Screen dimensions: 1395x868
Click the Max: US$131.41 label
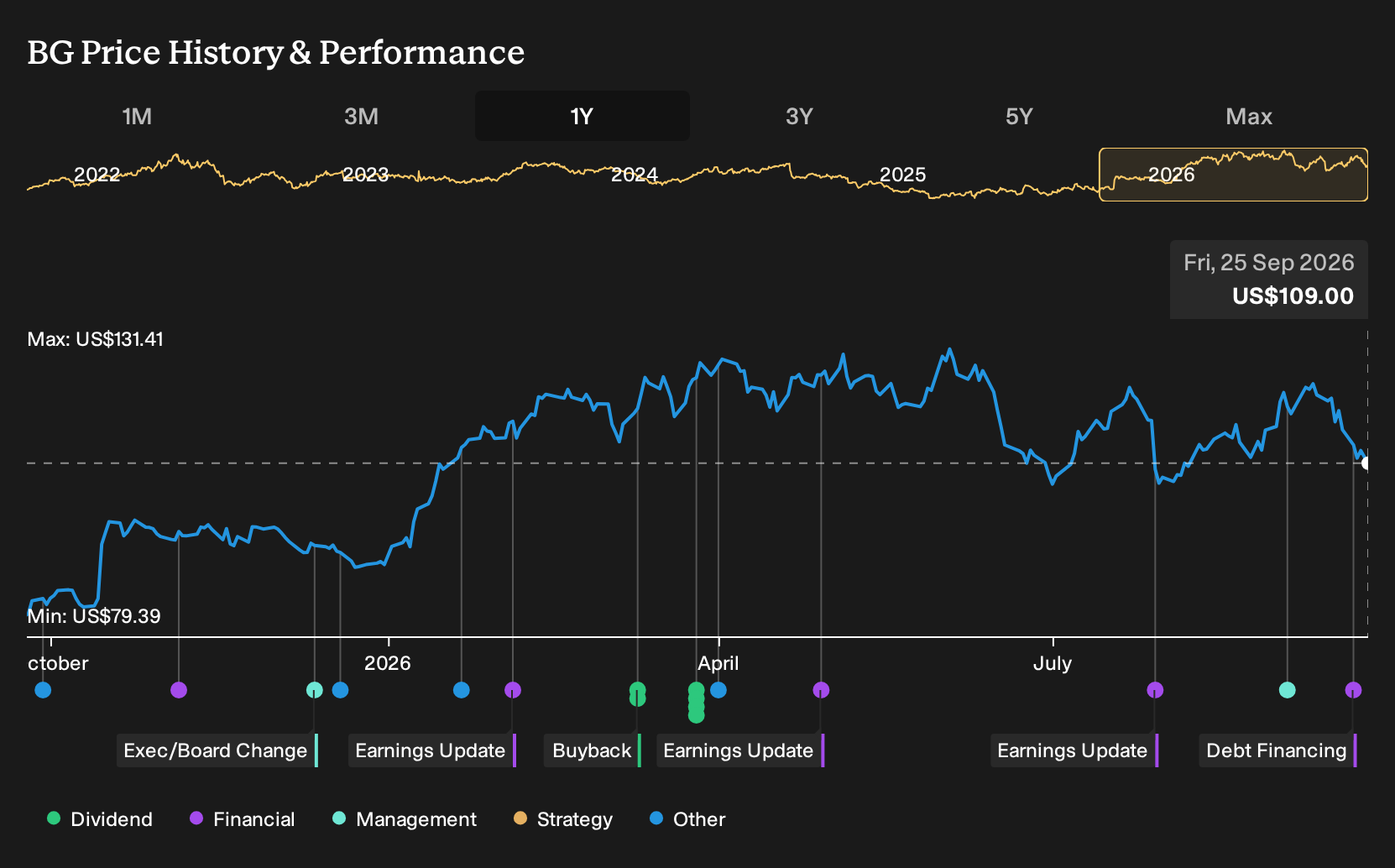(96, 339)
